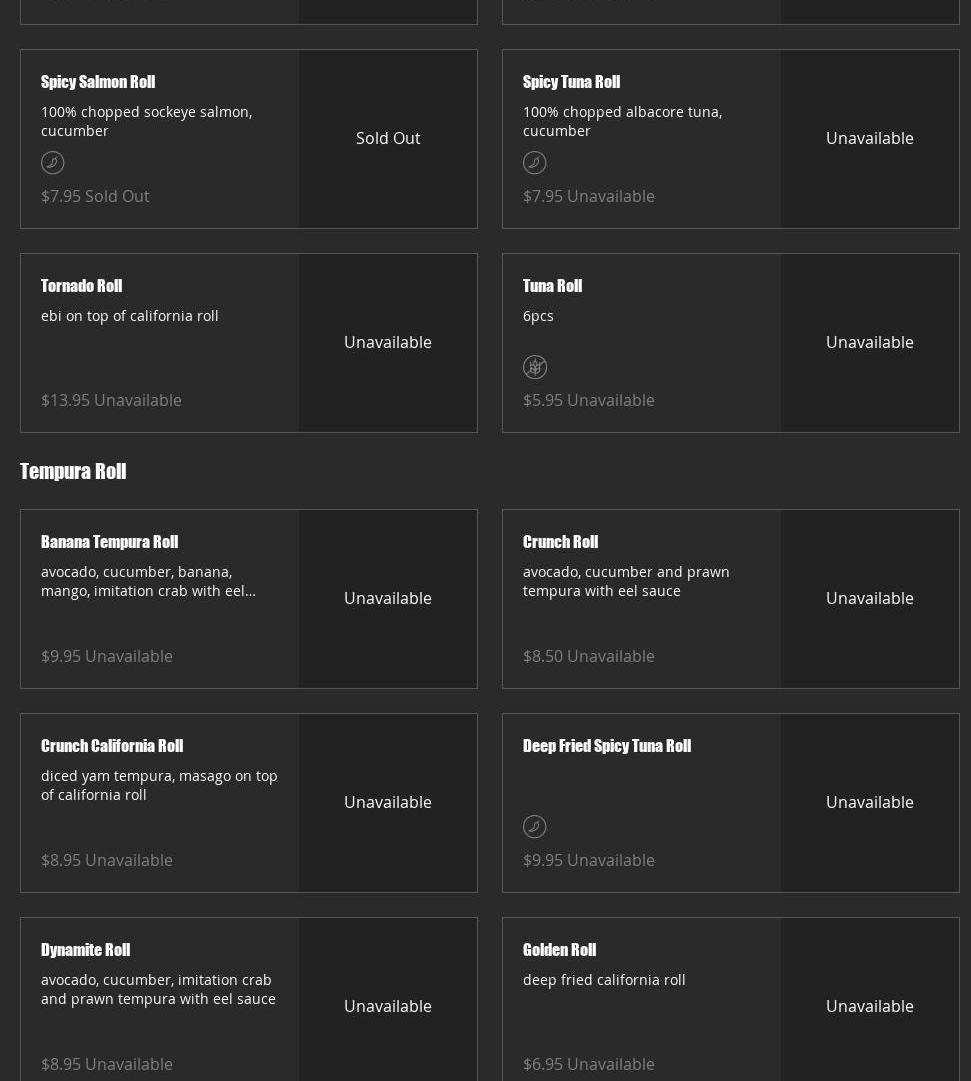Click Unavailable button for Tornado Roll
The image size is (971, 1081).
[388, 342]
